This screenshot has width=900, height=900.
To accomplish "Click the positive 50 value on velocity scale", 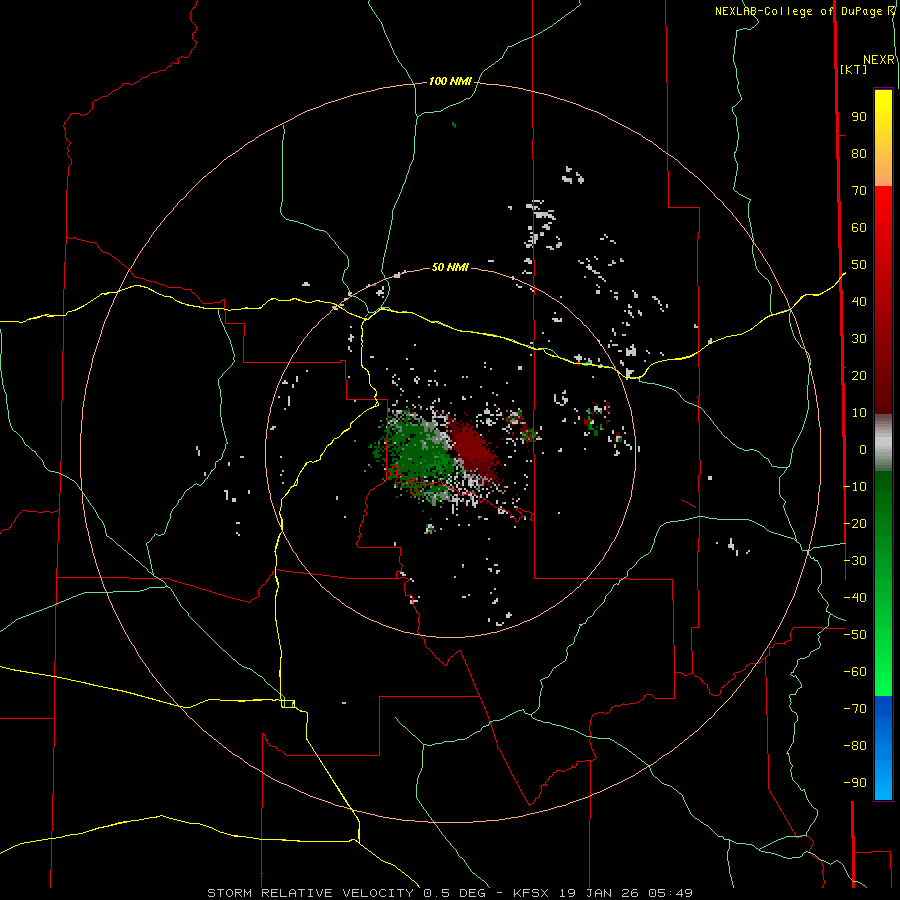I will coord(859,265).
